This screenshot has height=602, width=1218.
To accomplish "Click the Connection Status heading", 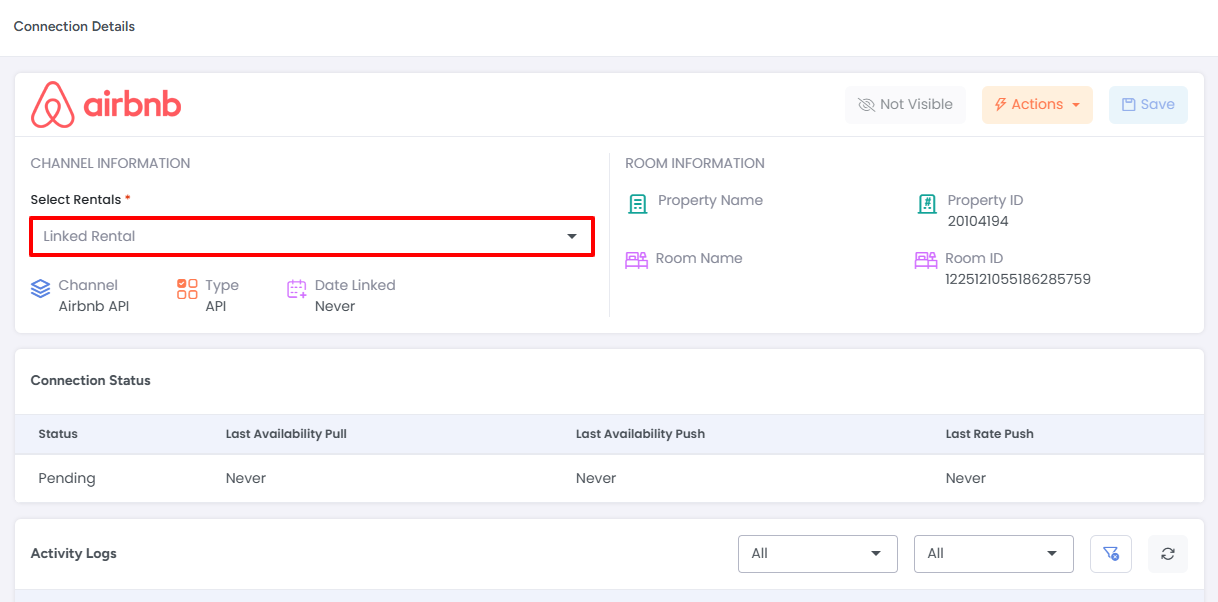I will point(91,380).
